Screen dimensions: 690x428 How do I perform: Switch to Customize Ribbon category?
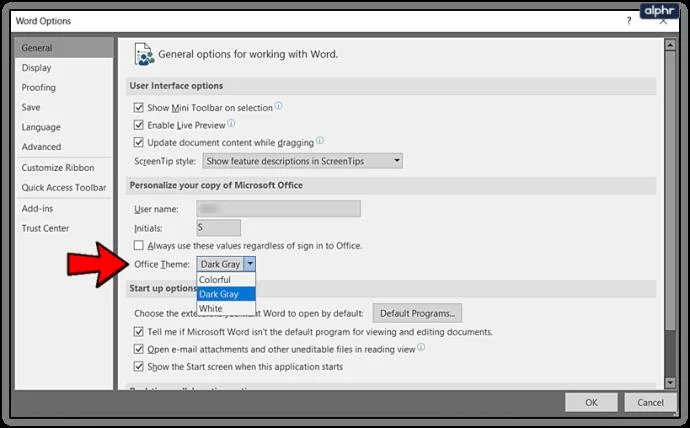(x=58, y=168)
